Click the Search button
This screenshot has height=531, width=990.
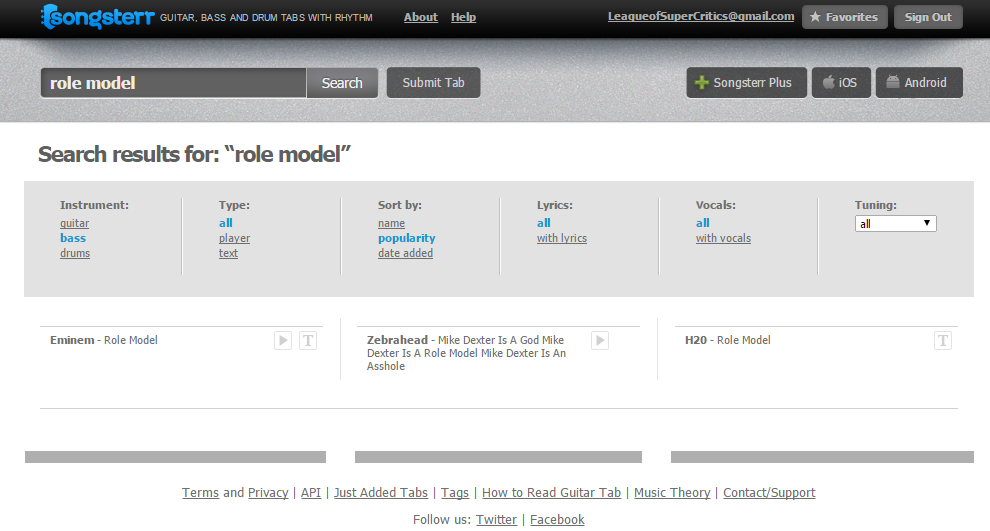(x=342, y=83)
